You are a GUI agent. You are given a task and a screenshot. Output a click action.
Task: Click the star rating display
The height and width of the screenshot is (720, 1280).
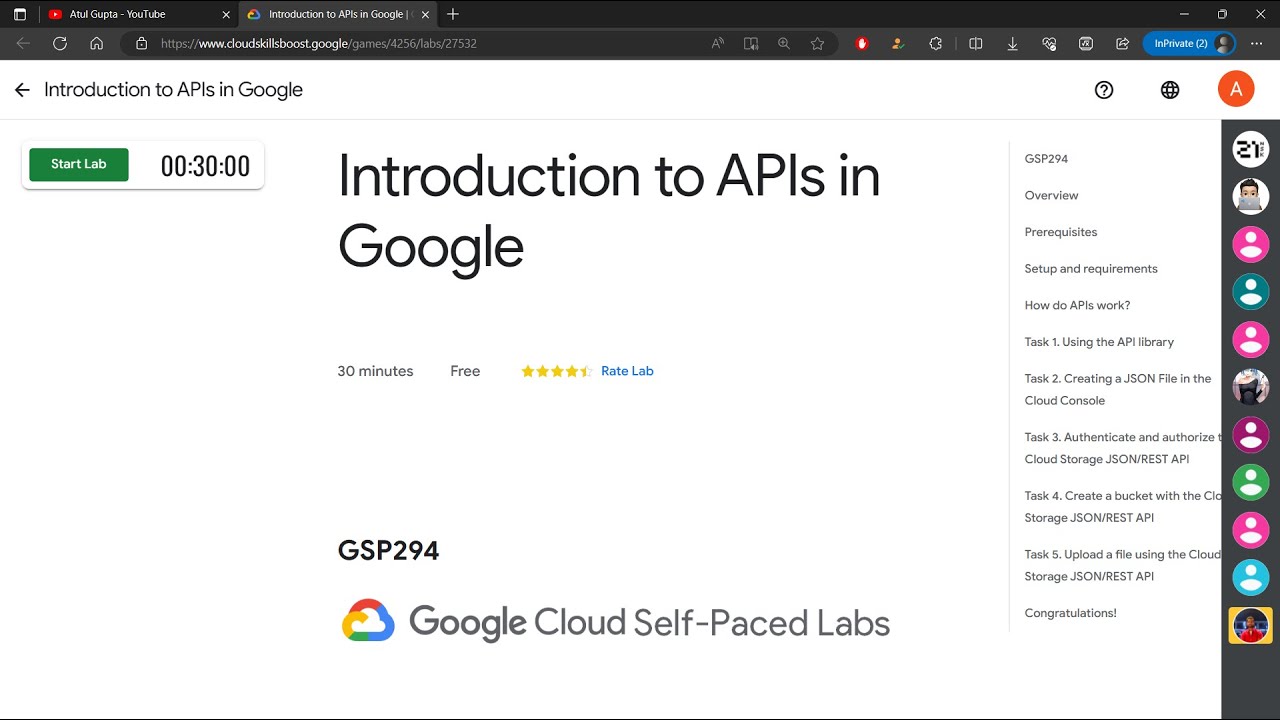pyautogui.click(x=557, y=371)
